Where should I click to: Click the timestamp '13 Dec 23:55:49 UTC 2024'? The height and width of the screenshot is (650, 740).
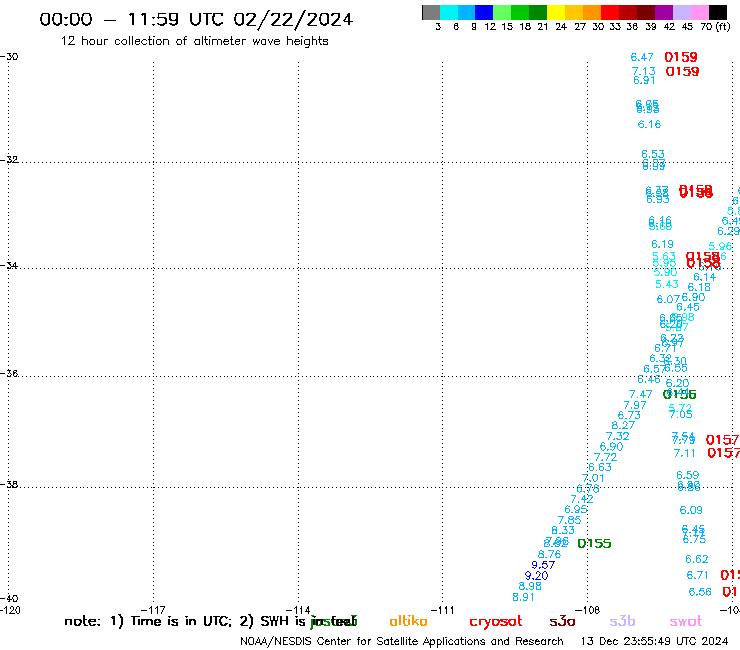(x=655, y=642)
